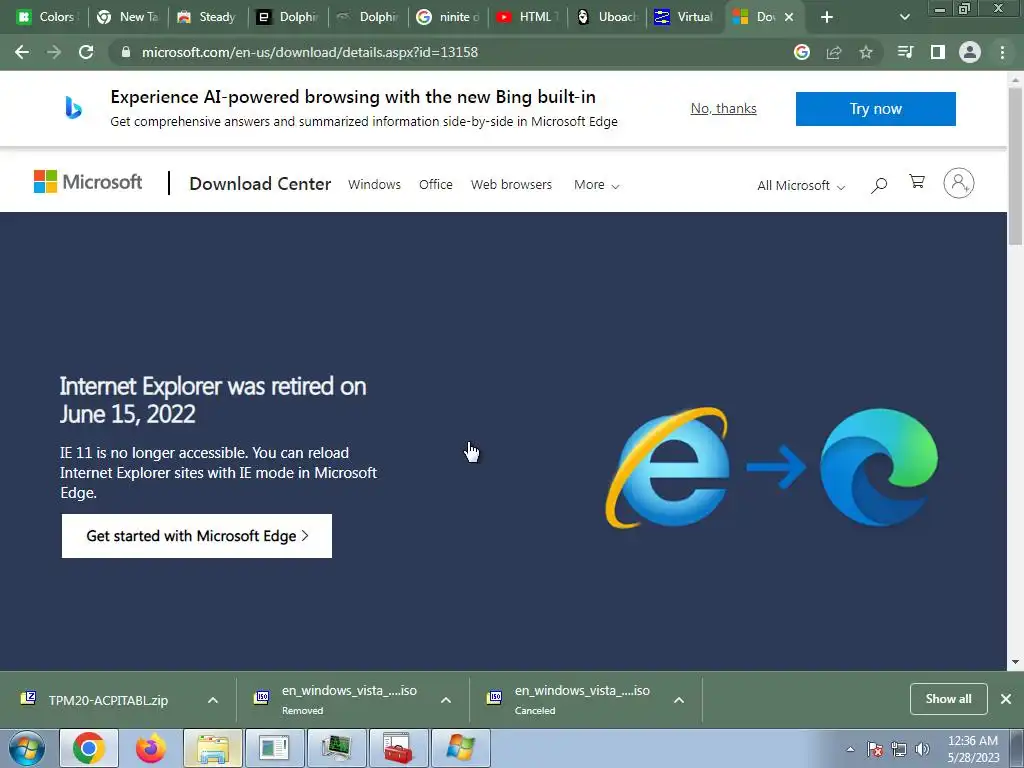Click the browser forward arrow

pos(54,52)
